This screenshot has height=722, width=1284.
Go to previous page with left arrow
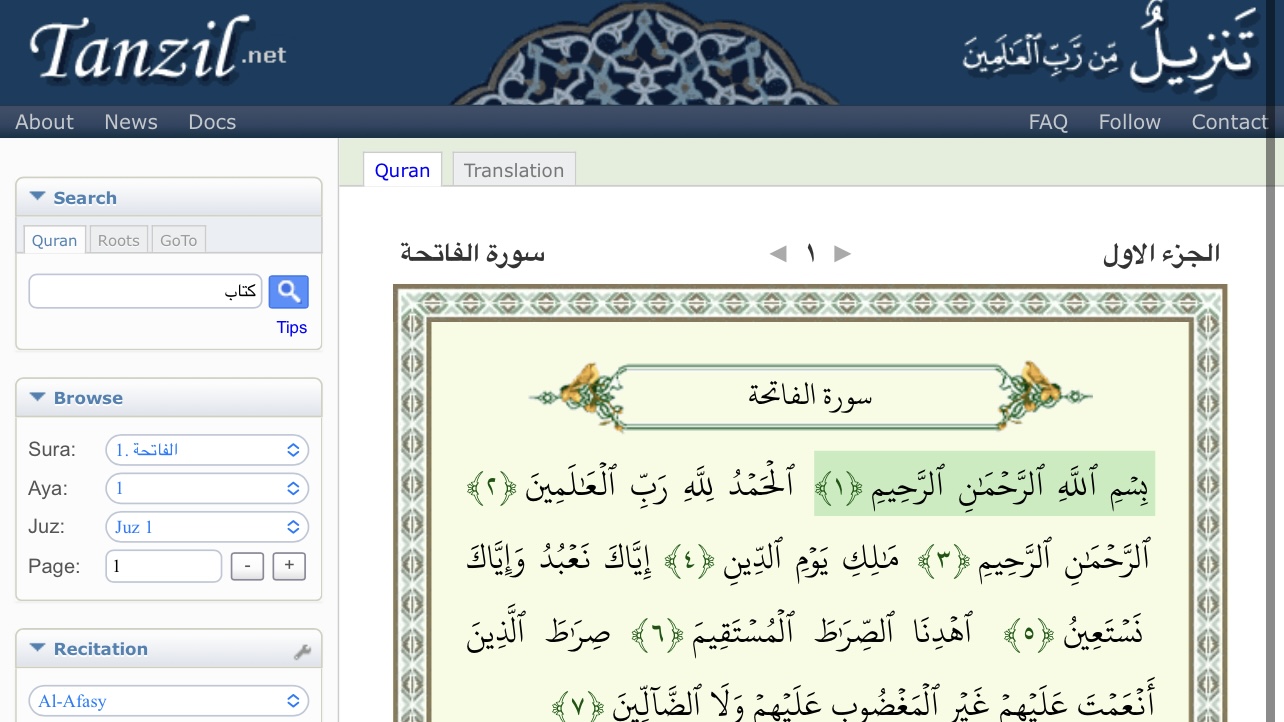(777, 253)
